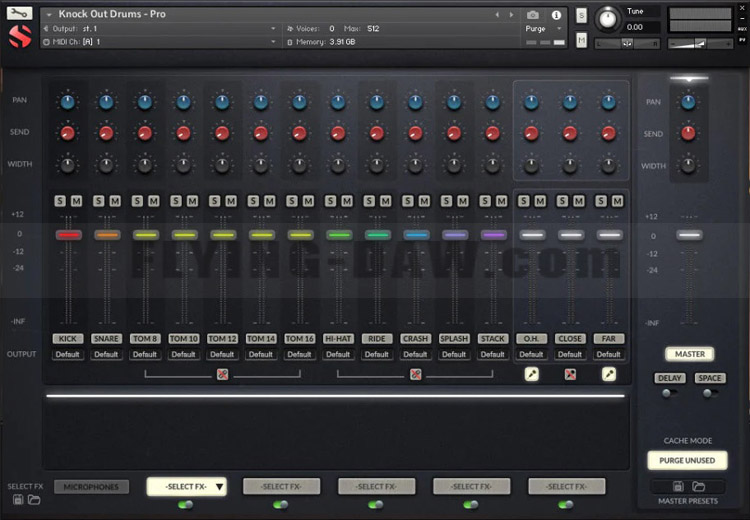Image resolution: width=750 pixels, height=520 pixels.
Task: Collapse the instrument header triangle
Action: click(x=49, y=15)
